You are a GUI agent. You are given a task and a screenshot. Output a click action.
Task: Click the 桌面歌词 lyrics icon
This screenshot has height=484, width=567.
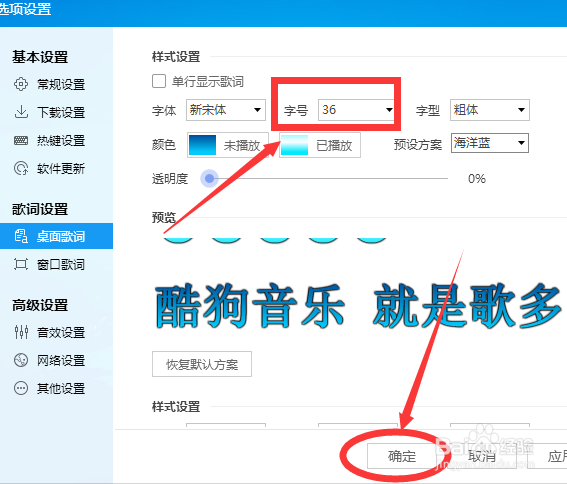pos(21,236)
